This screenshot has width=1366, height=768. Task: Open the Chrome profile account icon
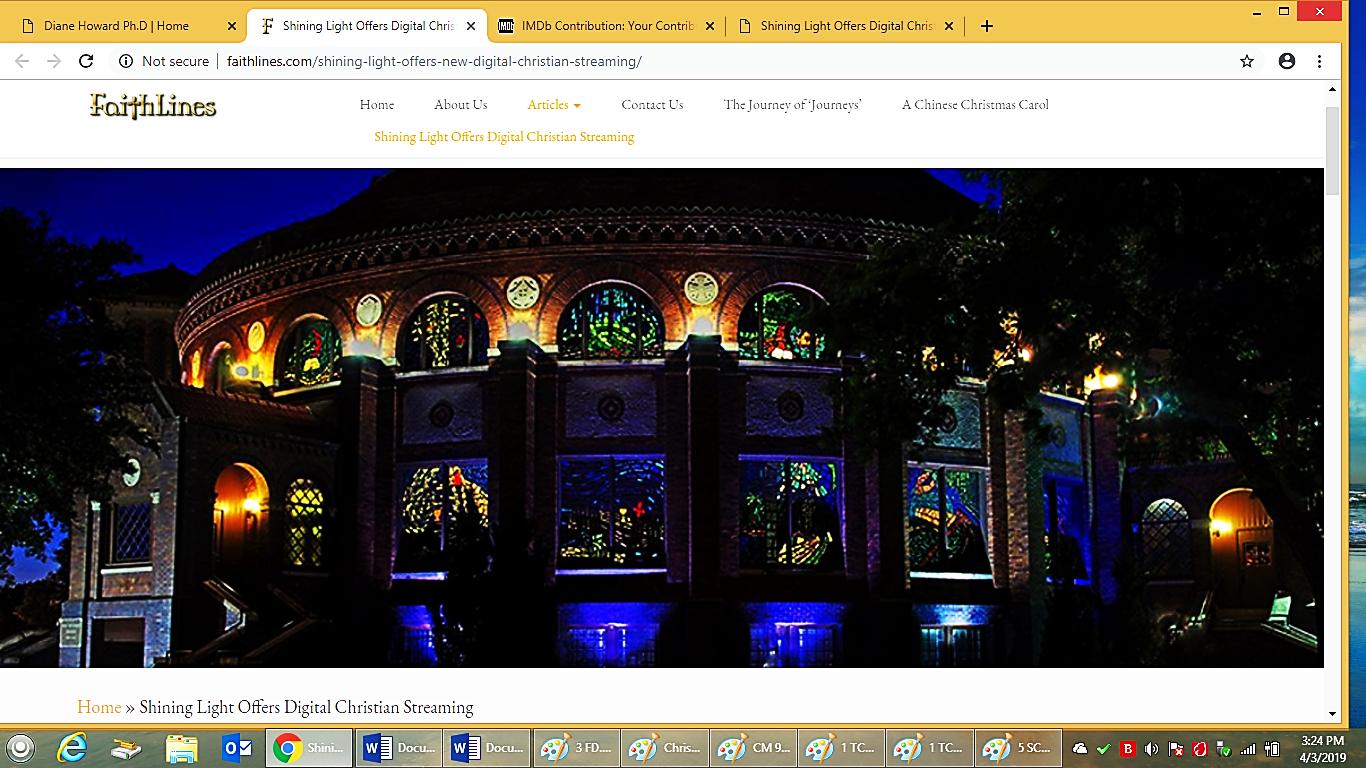point(1287,61)
